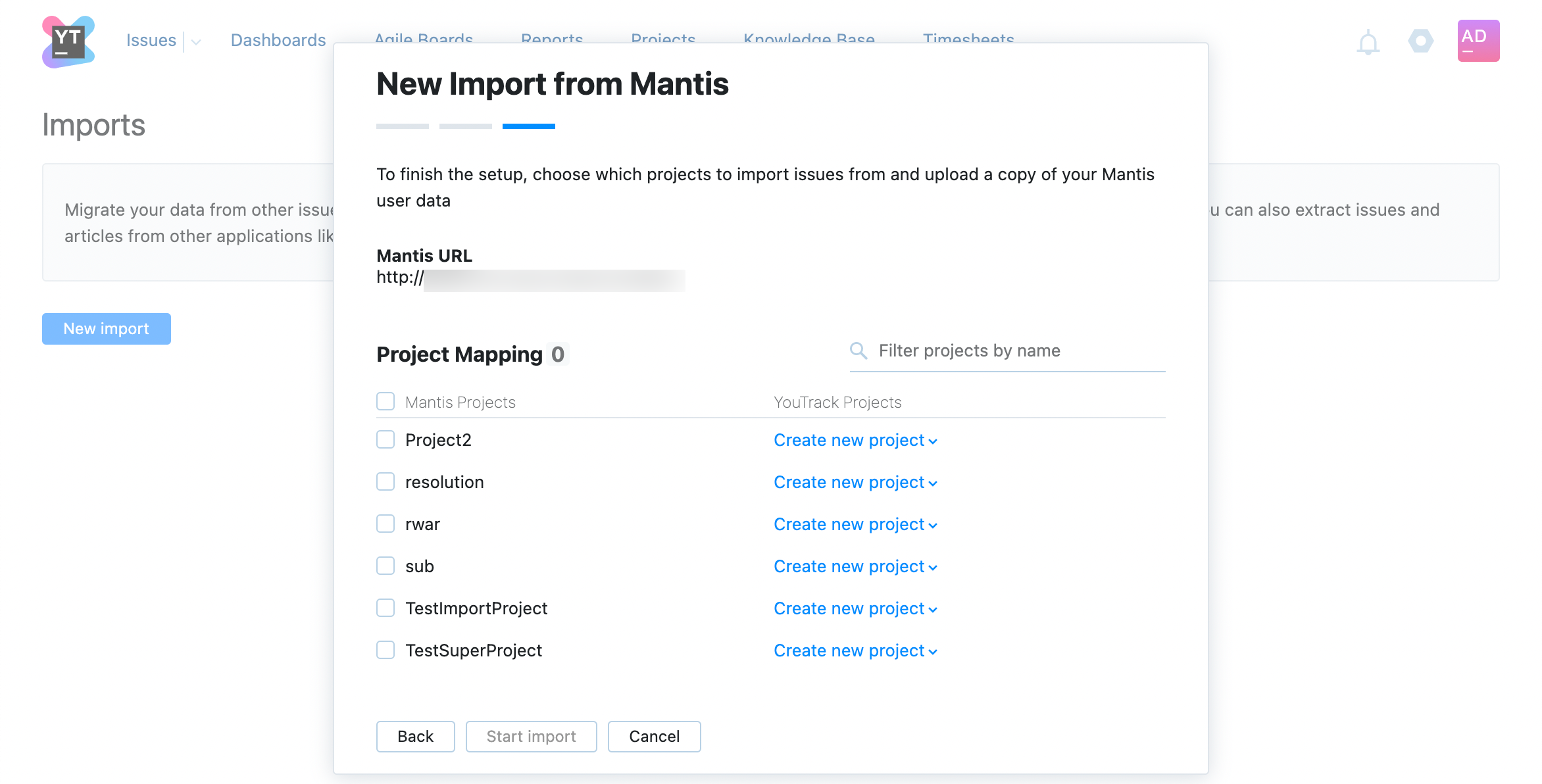Click the TestImportProject name
The image size is (1542, 784).
click(x=476, y=608)
